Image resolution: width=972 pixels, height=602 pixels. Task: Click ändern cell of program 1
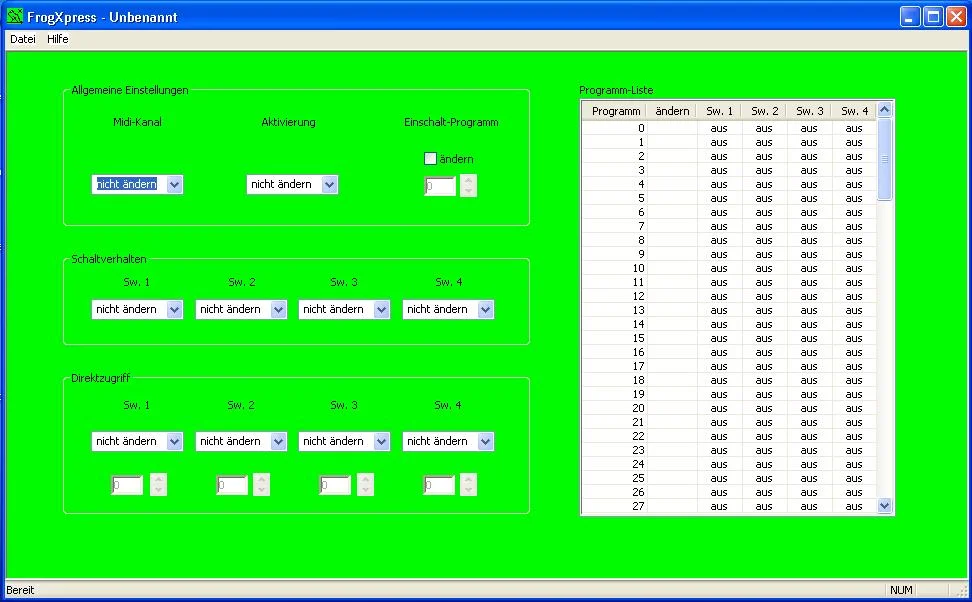point(672,143)
